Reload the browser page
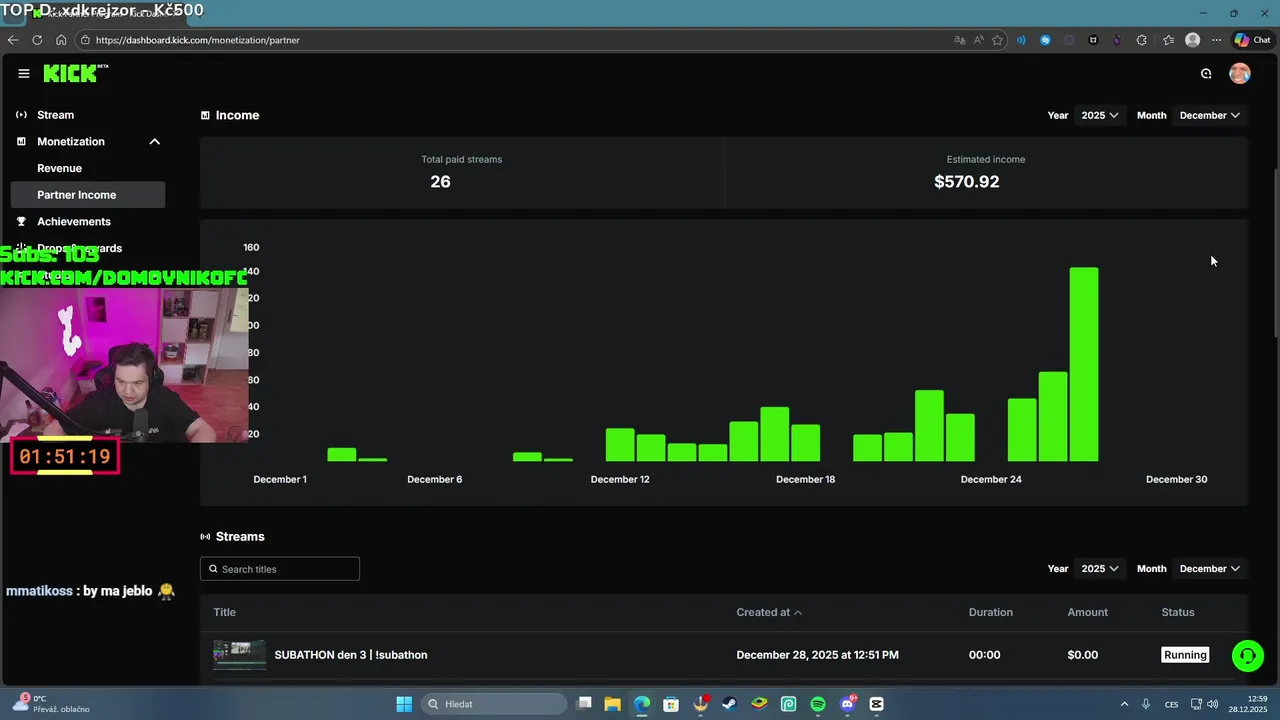Viewport: 1280px width, 720px height. [37, 40]
